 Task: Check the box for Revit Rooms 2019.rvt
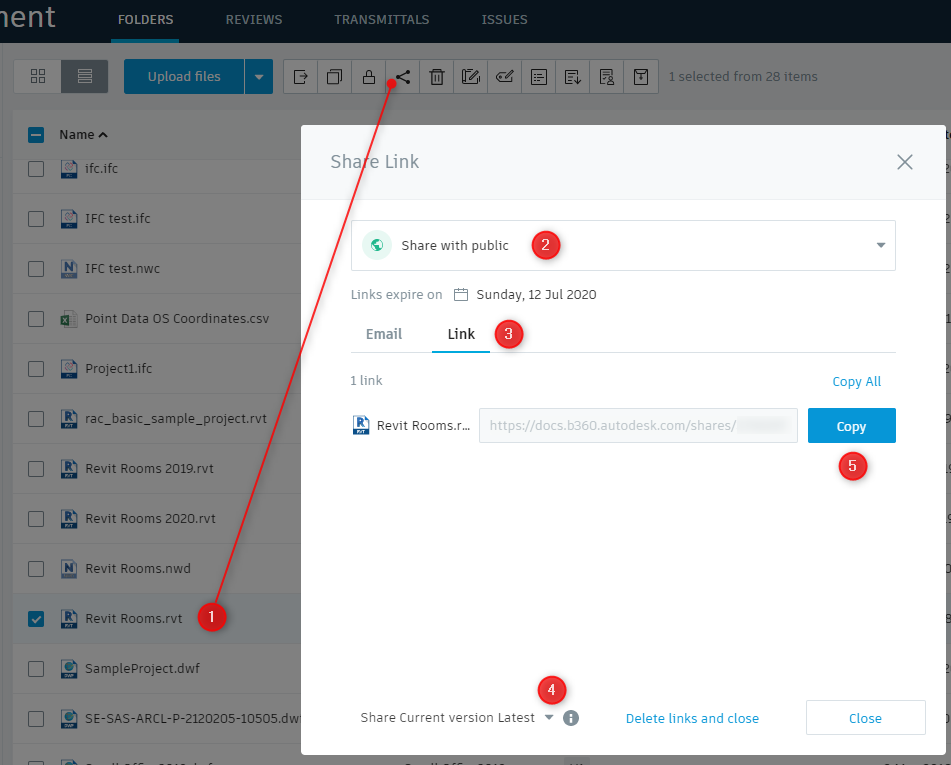(x=36, y=469)
